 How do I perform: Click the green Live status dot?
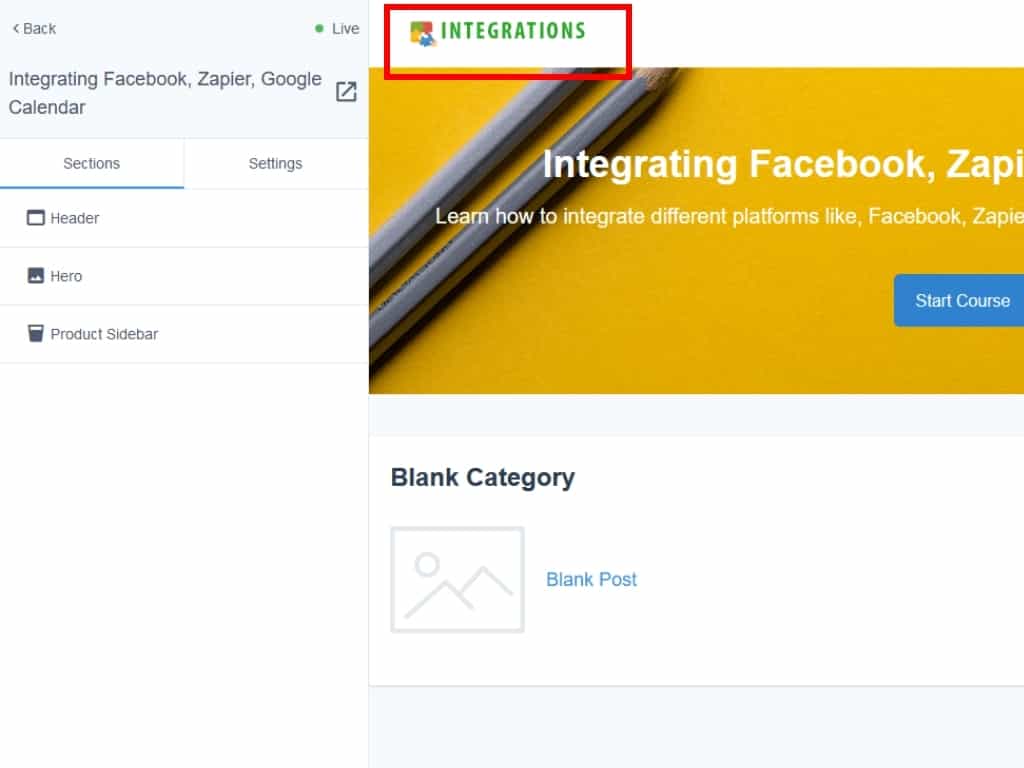pyautogui.click(x=319, y=29)
